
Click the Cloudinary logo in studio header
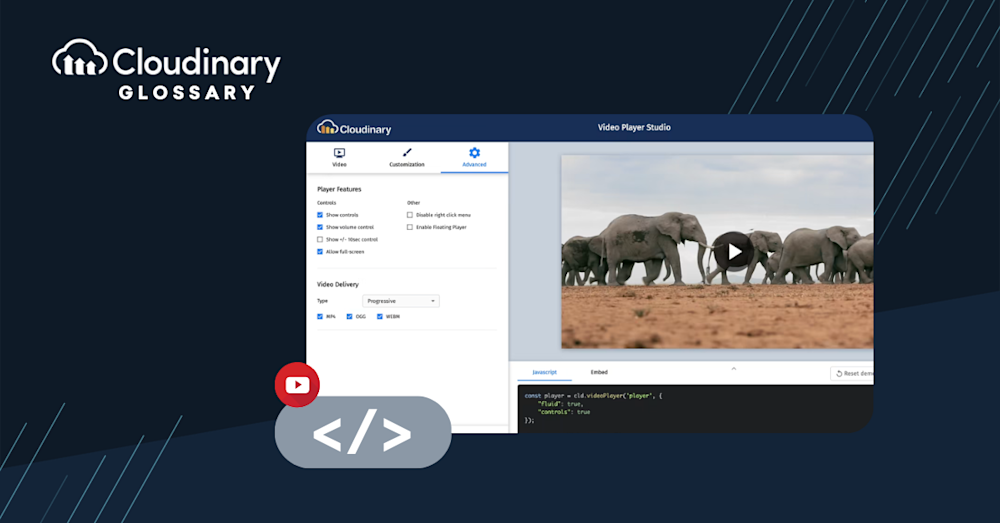click(354, 128)
